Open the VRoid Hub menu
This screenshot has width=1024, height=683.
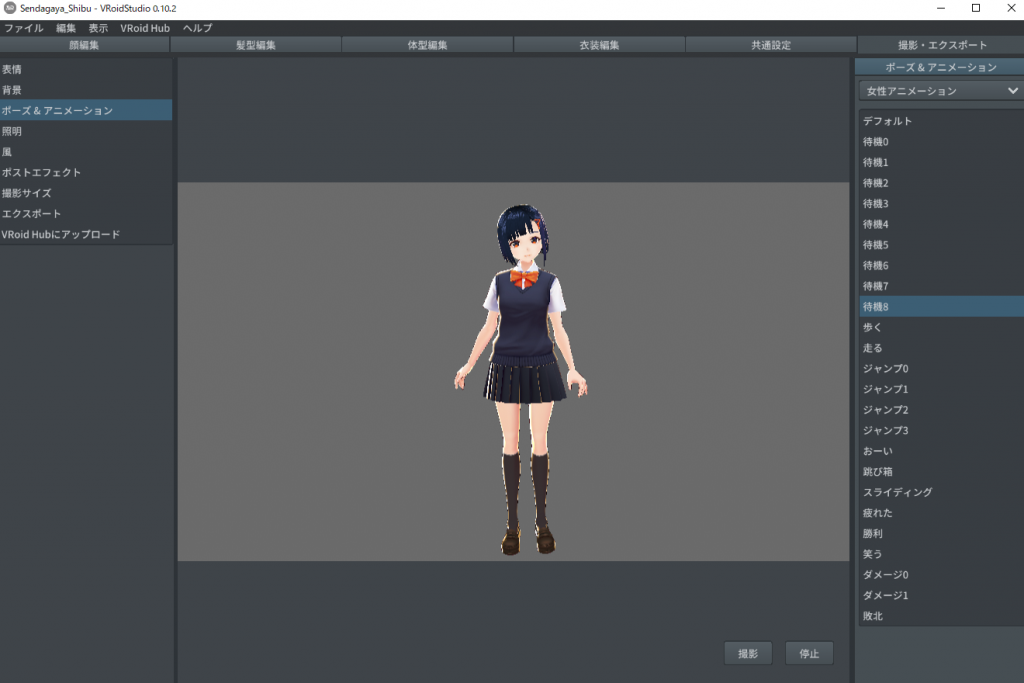coord(145,28)
